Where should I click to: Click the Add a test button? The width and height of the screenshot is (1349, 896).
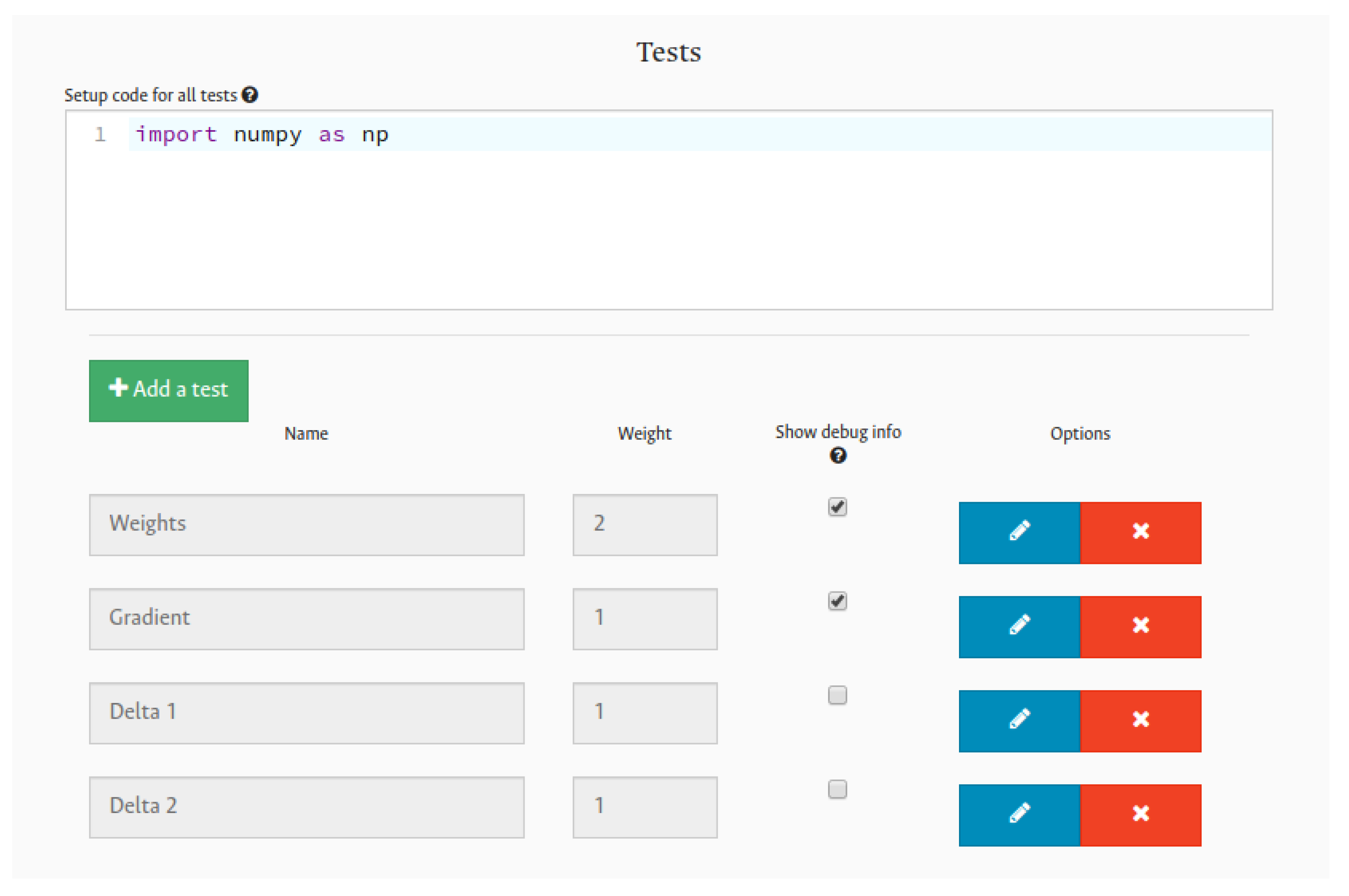pos(169,390)
